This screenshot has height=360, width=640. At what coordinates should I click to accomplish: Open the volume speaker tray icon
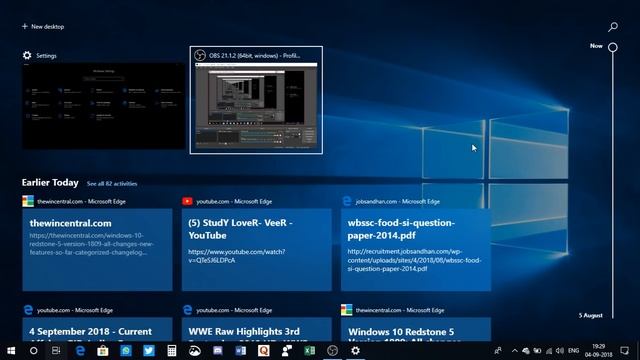click(x=560, y=351)
